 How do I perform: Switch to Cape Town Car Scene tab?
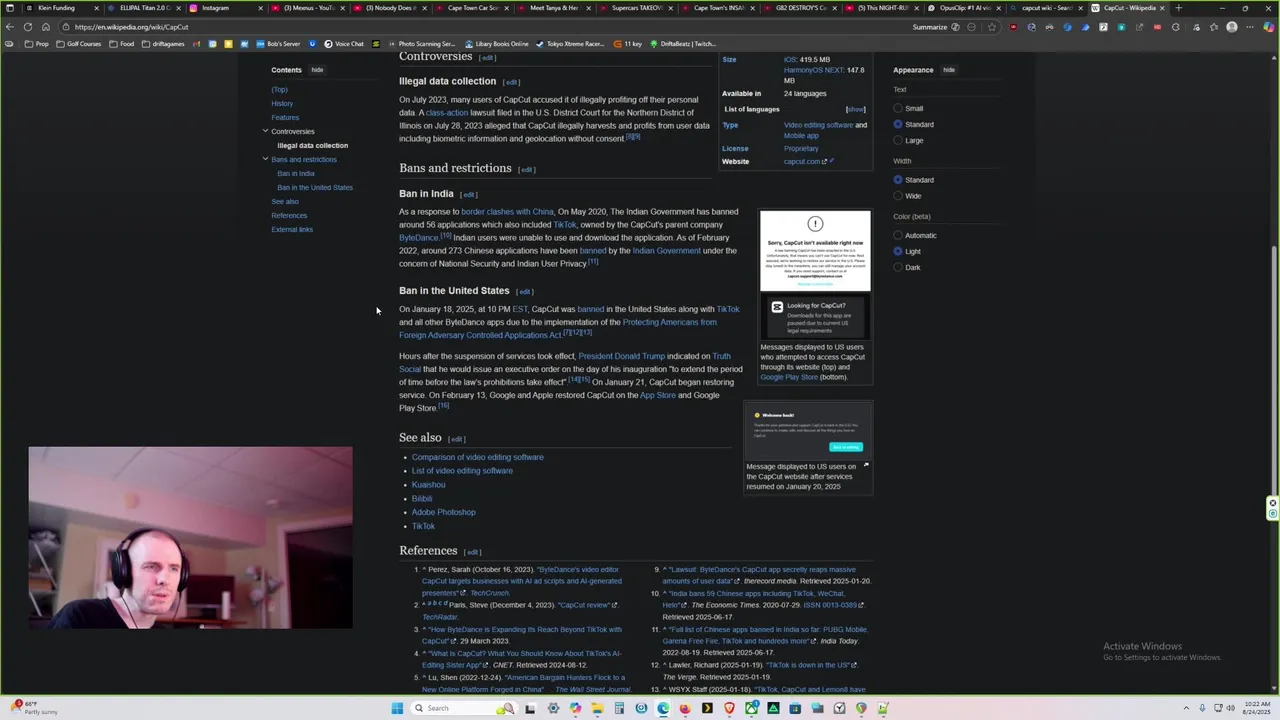click(x=470, y=8)
